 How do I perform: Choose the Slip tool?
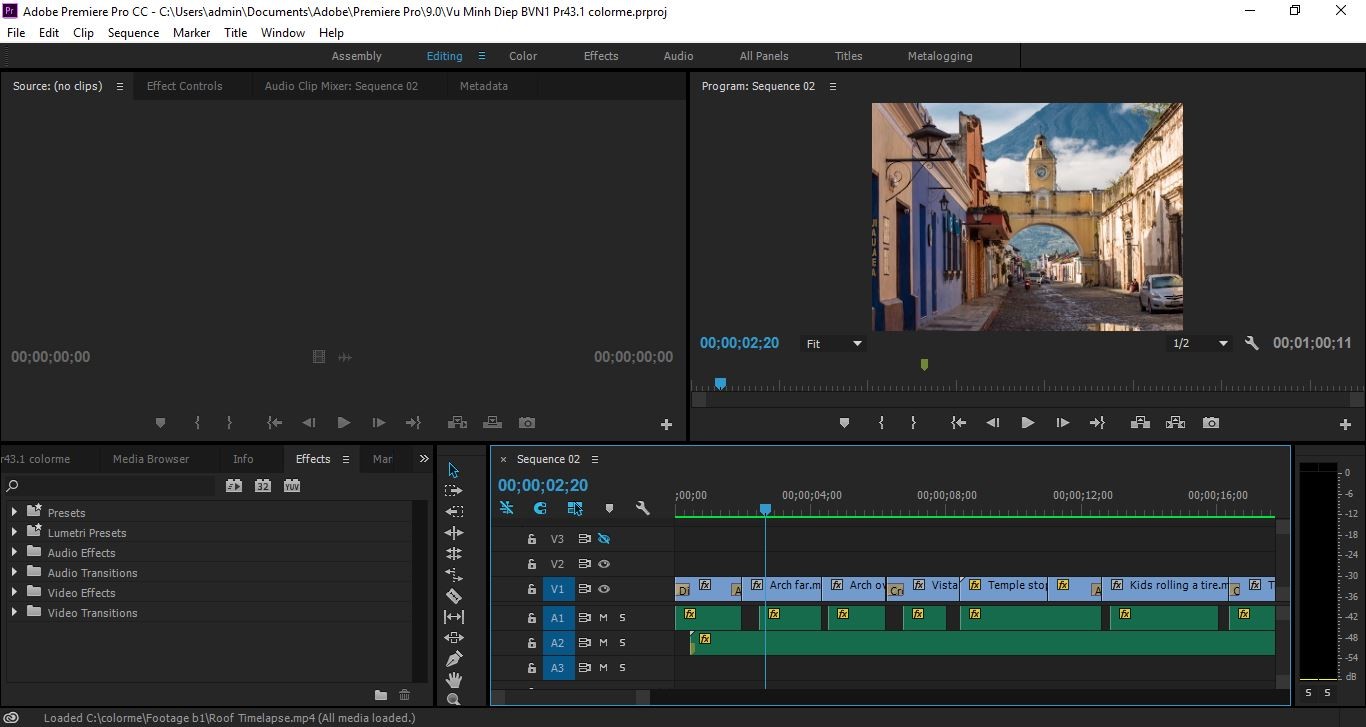coord(453,617)
